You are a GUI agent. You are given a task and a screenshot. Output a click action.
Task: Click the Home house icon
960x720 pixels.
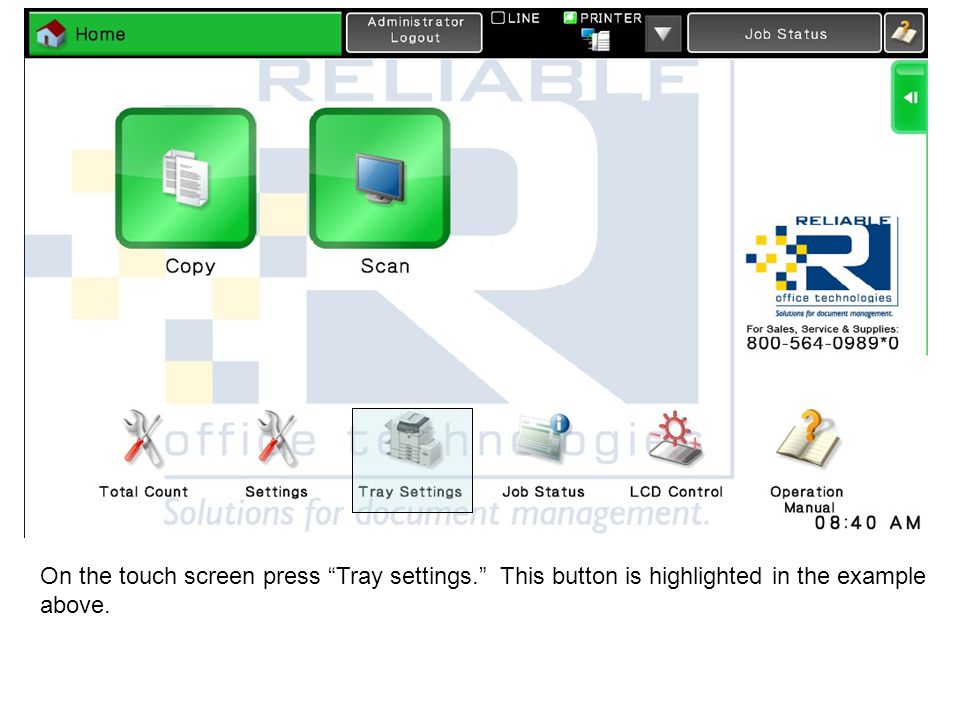pyautogui.click(x=51, y=34)
